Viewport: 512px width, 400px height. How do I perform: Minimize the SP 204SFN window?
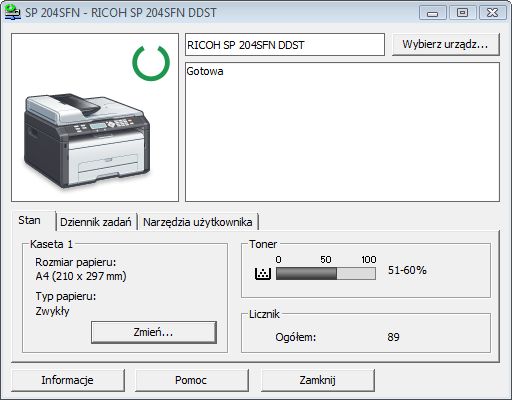pyautogui.click(x=432, y=13)
